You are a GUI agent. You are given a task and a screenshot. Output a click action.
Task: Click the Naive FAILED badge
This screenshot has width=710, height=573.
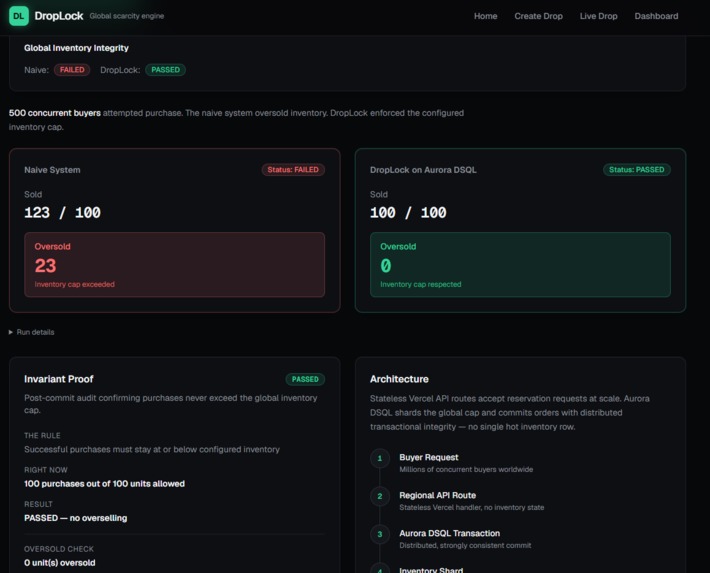72,70
